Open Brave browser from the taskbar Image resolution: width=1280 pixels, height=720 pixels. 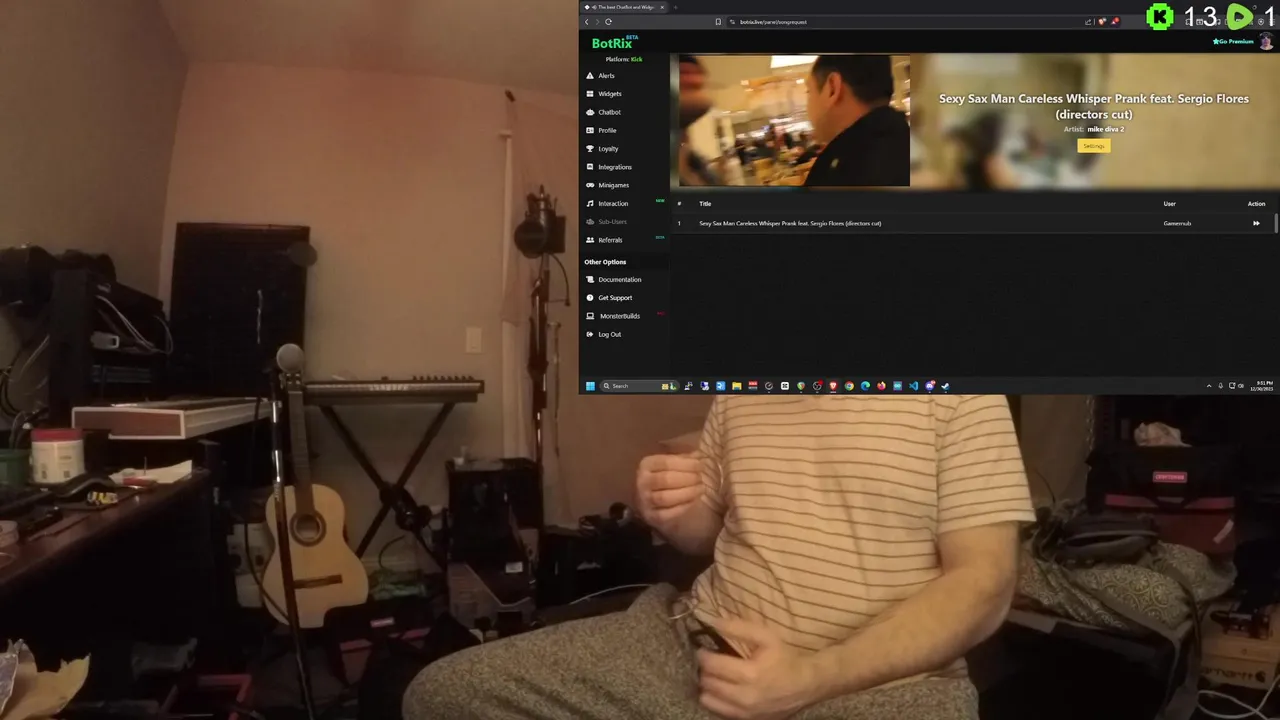click(833, 386)
